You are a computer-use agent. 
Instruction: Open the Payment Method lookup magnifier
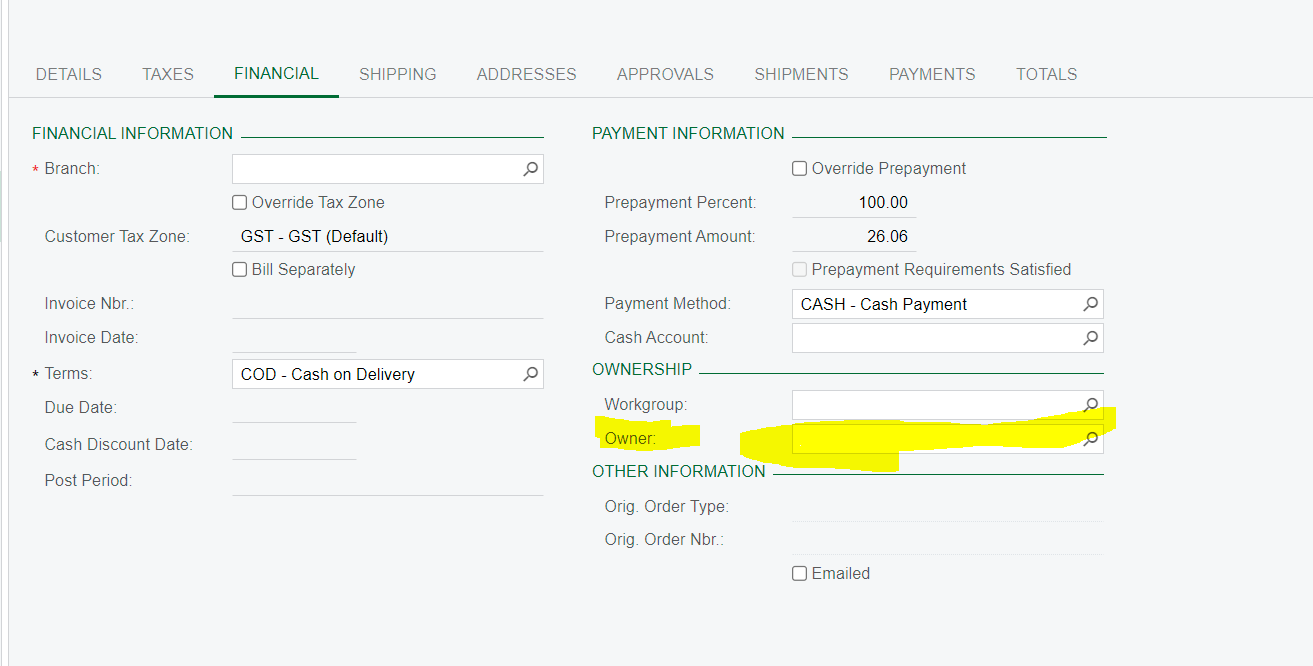(x=1090, y=304)
